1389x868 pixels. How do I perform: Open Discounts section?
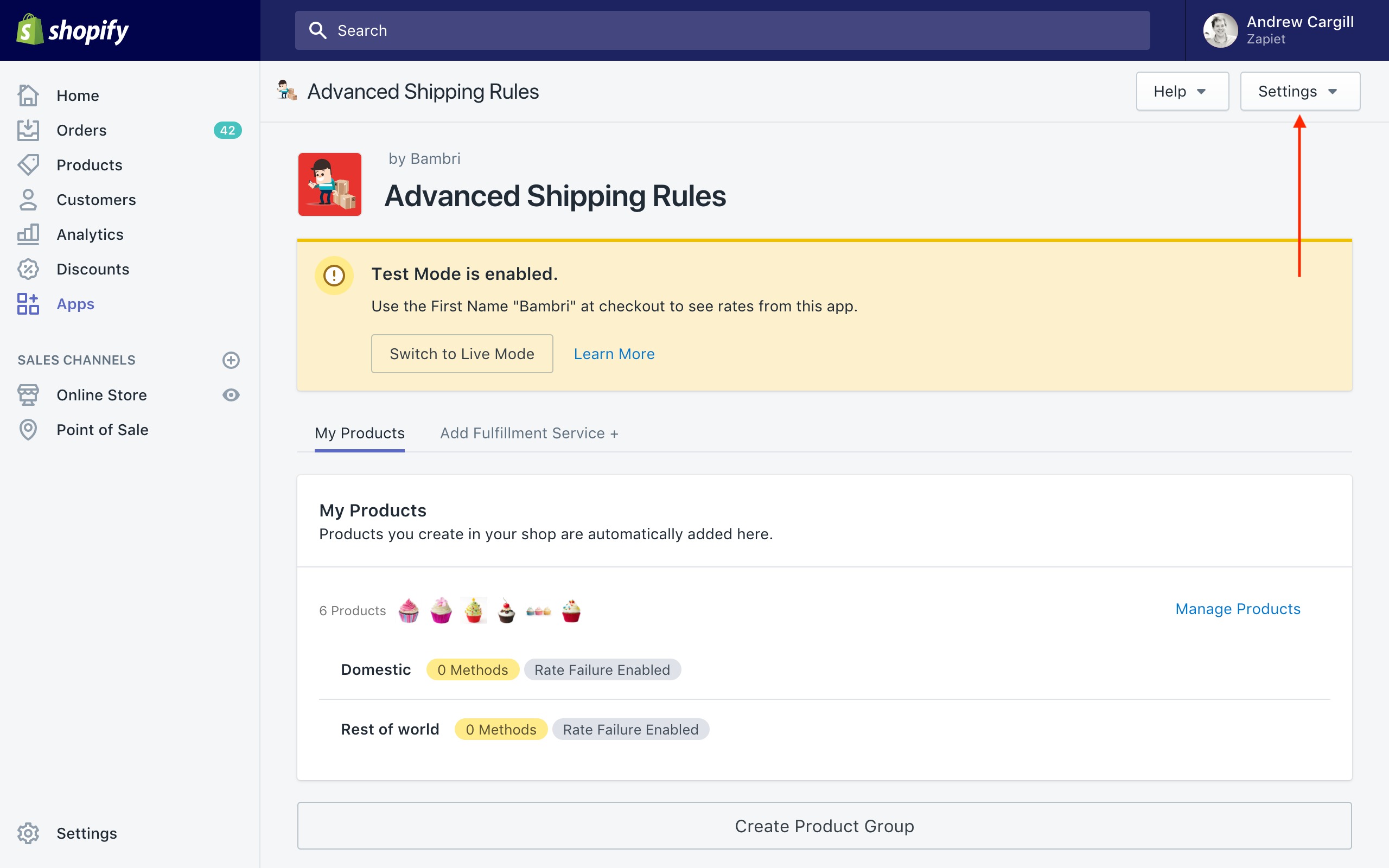pos(93,269)
